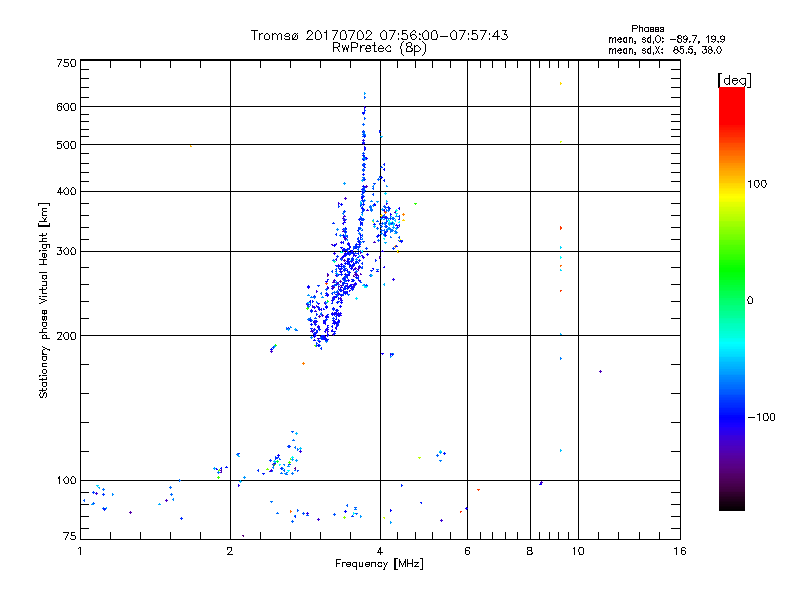The image size is (800, 600).
Task: Click the '400' y-axis label
Action: tap(66, 191)
